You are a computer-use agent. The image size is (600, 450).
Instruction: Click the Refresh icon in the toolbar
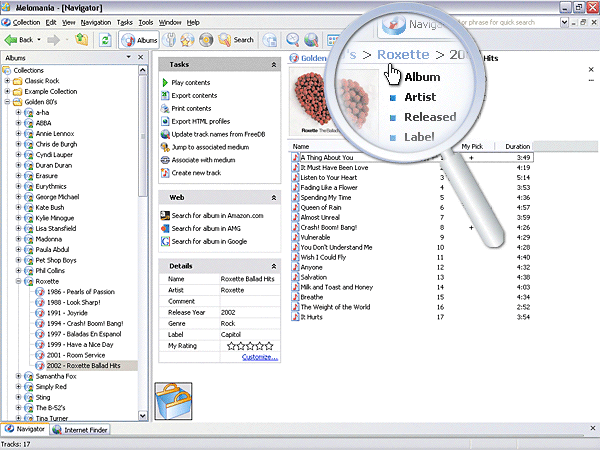coord(105,40)
